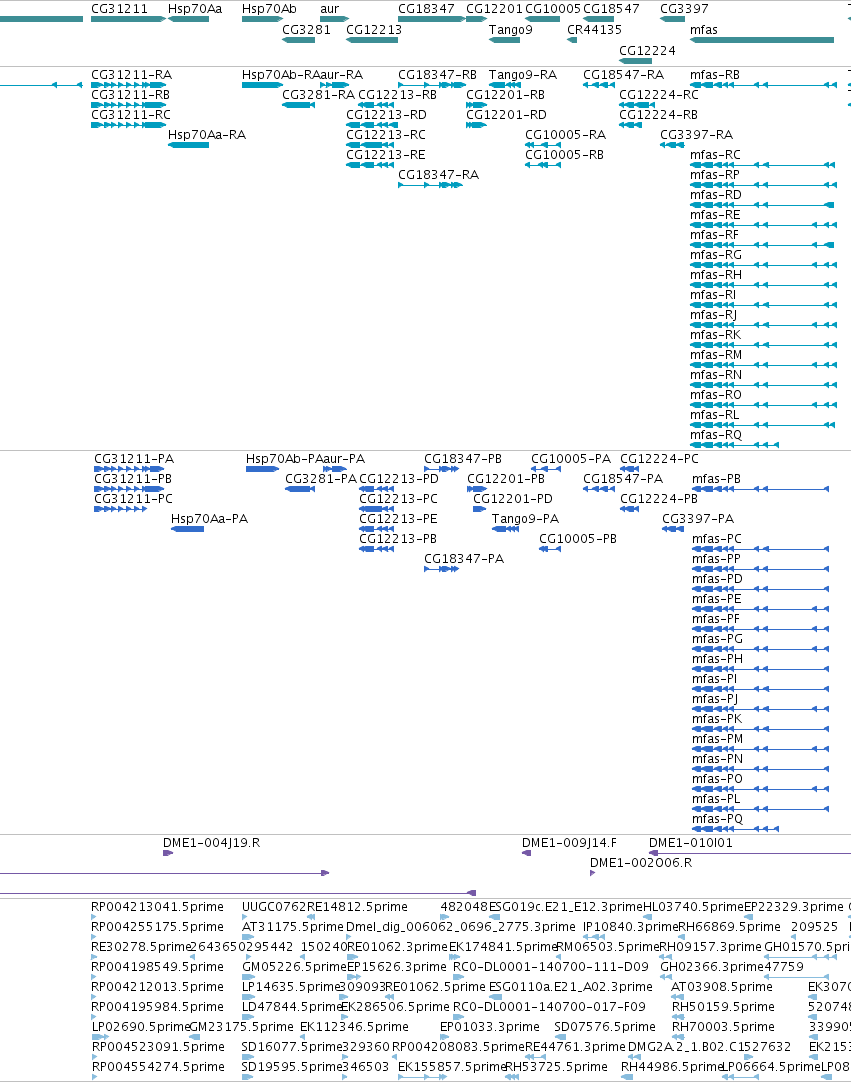Select protein CG31211-PA
Image resolution: width=851 pixels, height=1082 pixels.
click(134, 459)
